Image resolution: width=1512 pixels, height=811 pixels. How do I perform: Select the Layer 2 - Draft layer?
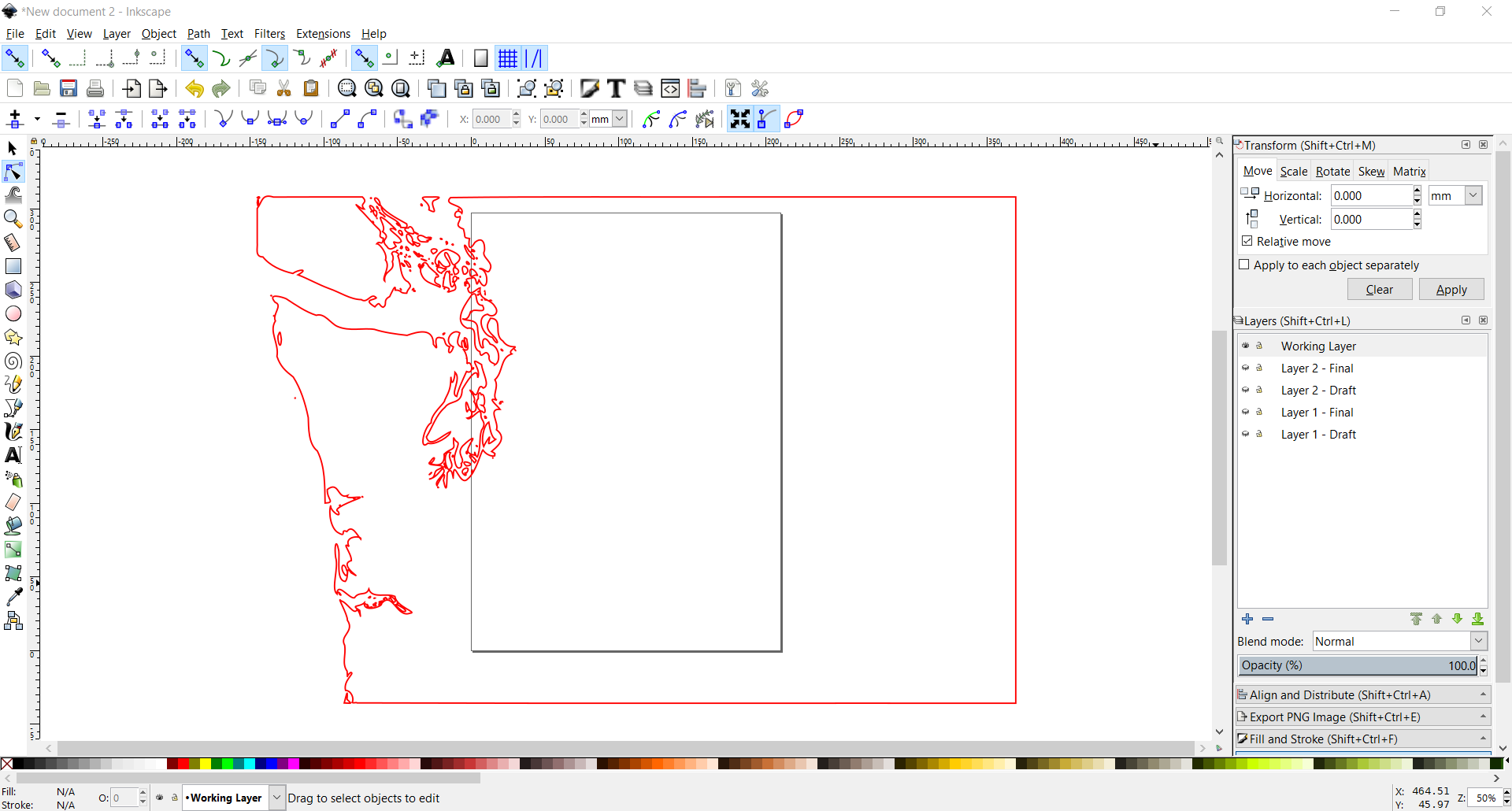(x=1318, y=390)
